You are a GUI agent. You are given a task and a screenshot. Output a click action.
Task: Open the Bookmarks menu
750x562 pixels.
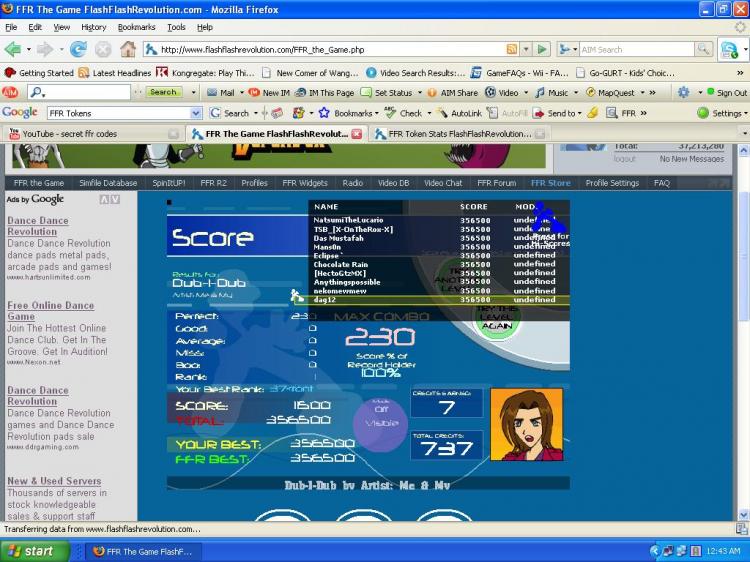(x=136, y=27)
